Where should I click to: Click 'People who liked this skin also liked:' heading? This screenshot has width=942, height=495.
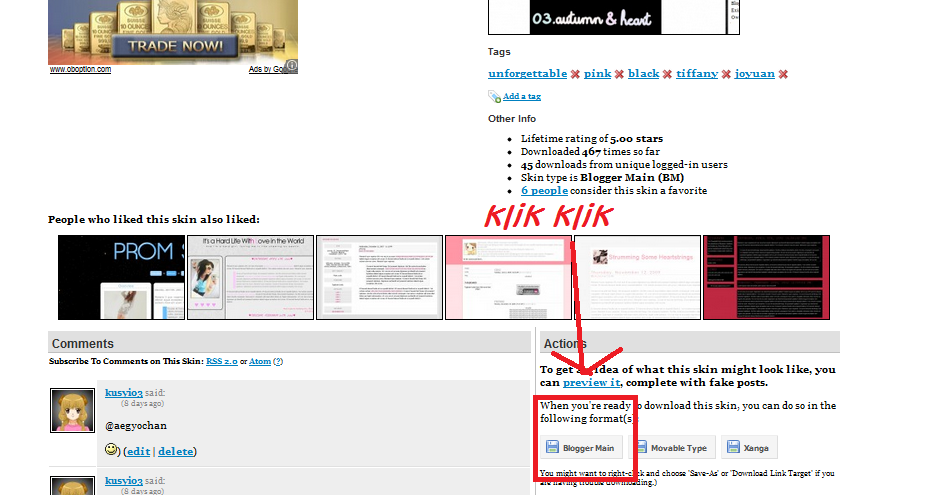pos(154,219)
